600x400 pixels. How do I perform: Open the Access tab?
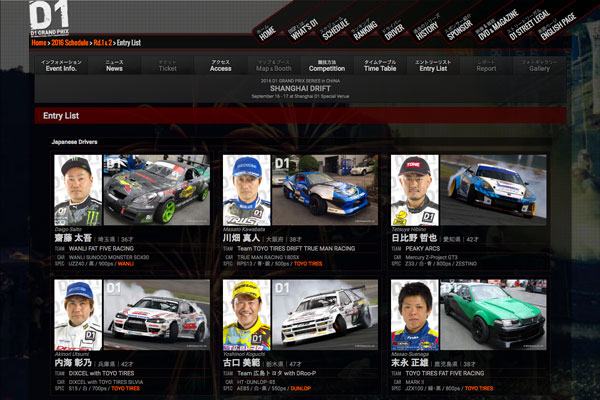point(220,66)
